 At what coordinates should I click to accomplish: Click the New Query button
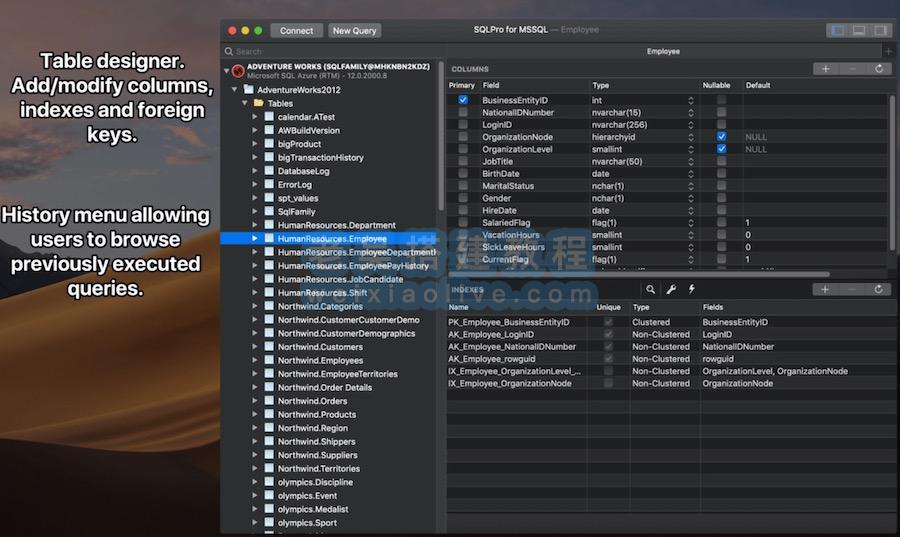[x=354, y=30]
